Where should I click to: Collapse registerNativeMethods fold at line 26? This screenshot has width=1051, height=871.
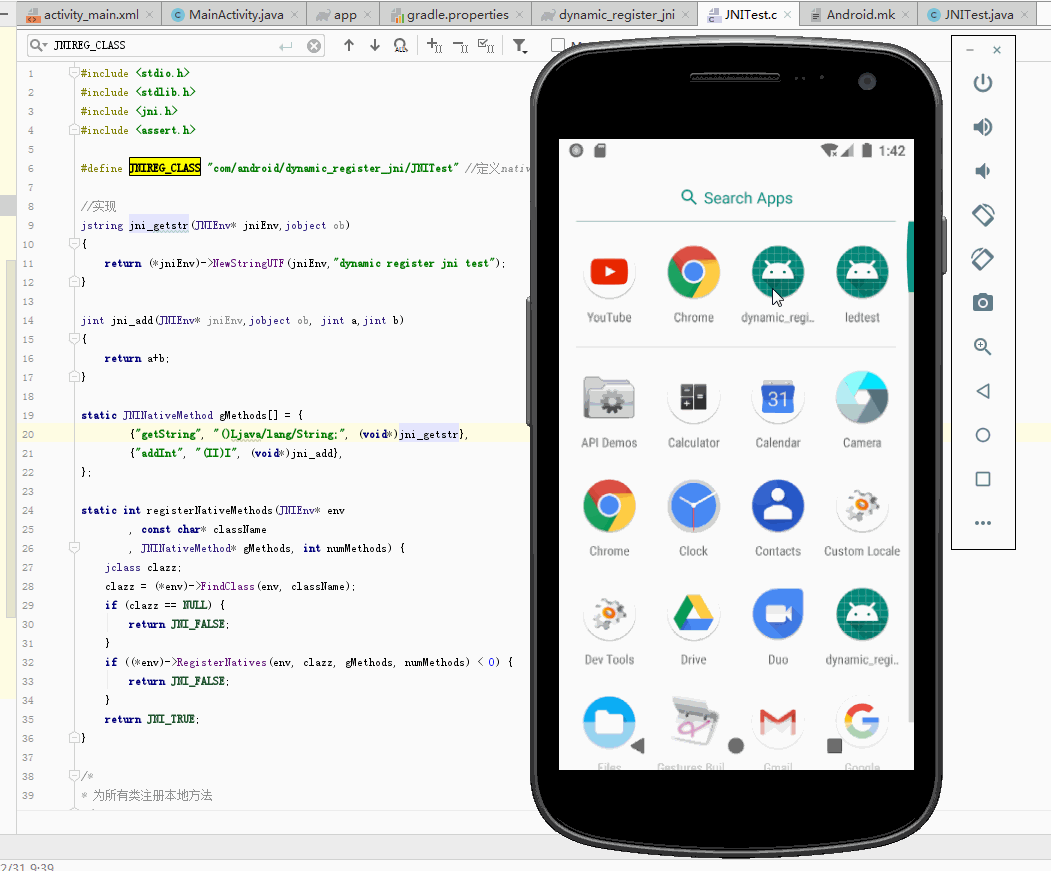point(74,548)
